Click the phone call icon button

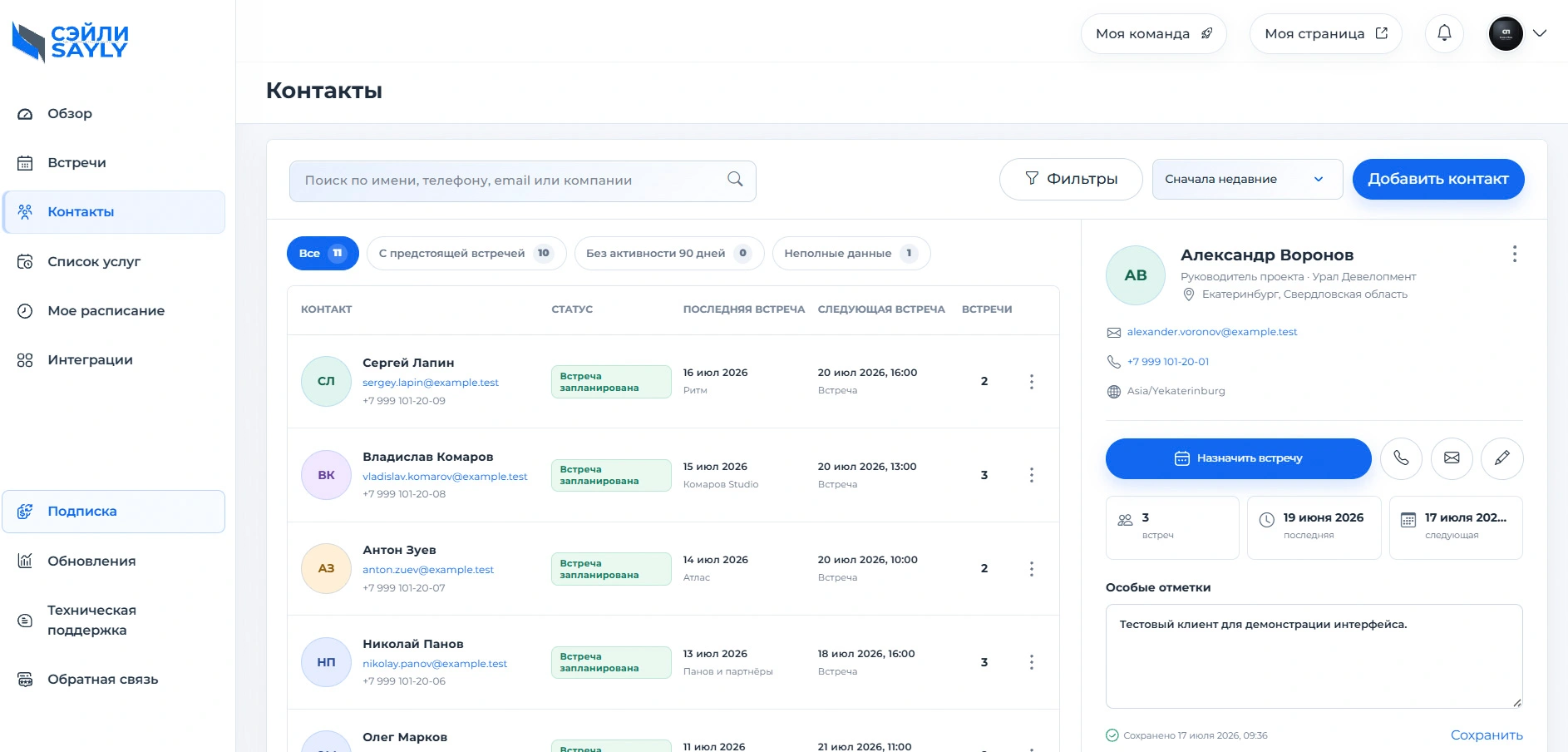click(1401, 458)
